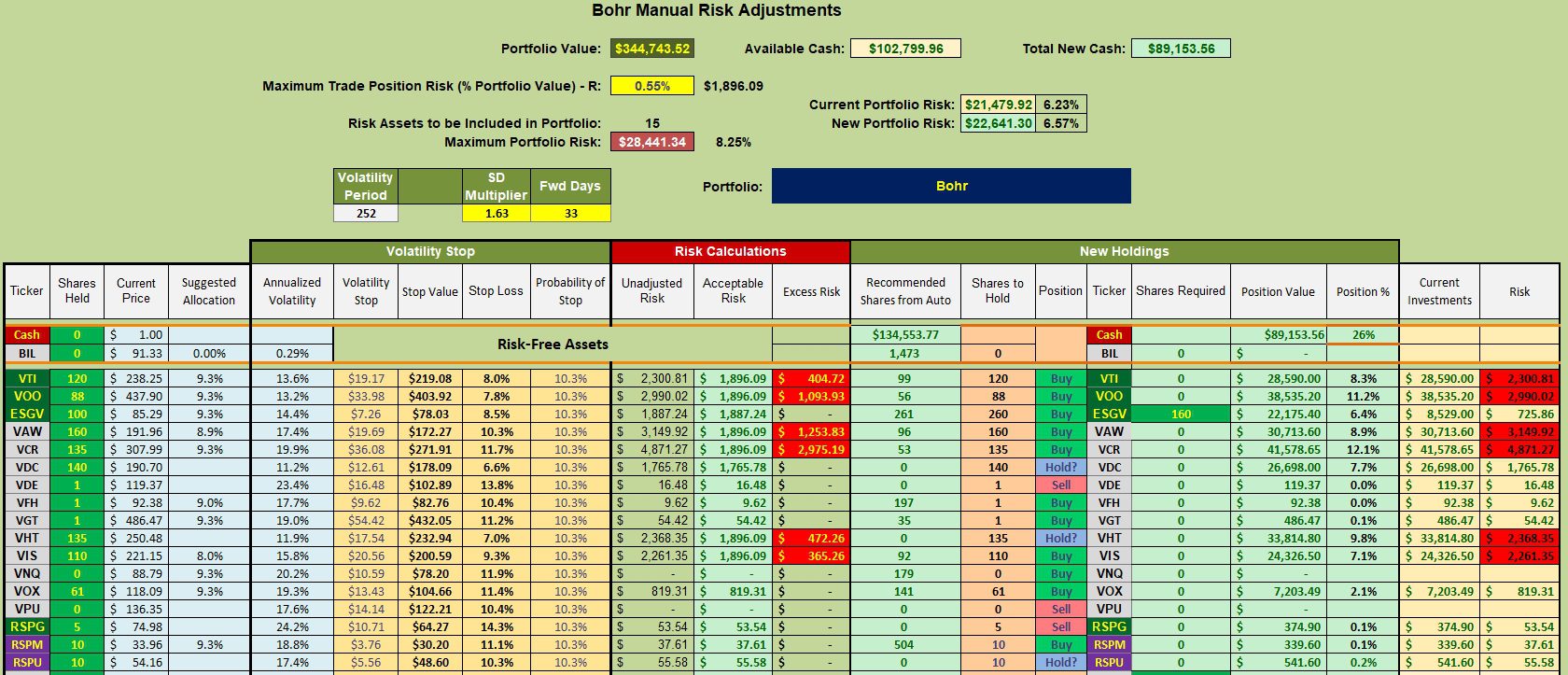Image resolution: width=1568 pixels, height=675 pixels.
Task: Select VIS excess risk 365.26 cell
Action: (811, 555)
